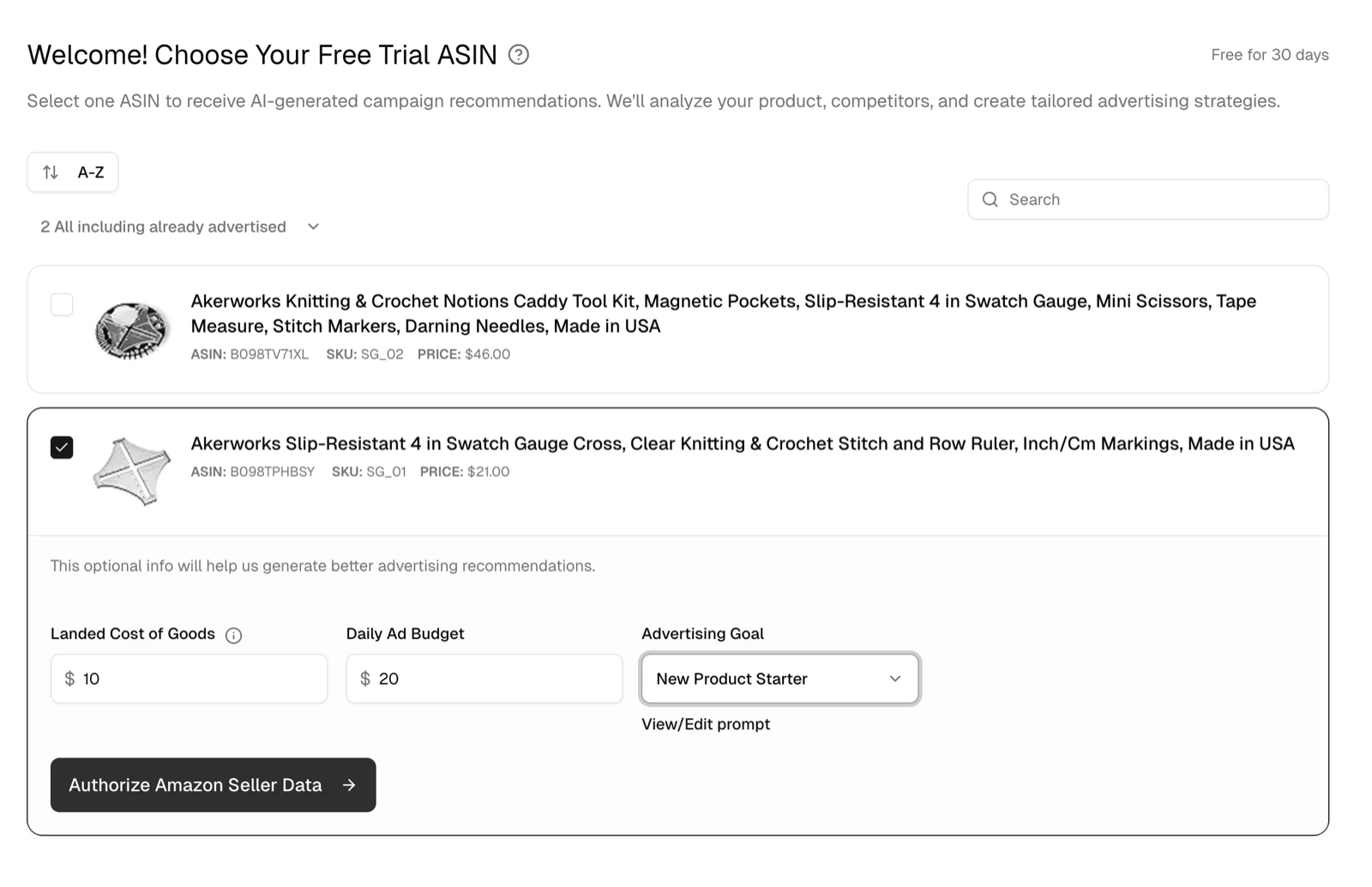This screenshot has width=1372, height=887.
Task: Uncheck the Swatch Gauge Cross Ruler checkbox
Action: pos(61,447)
